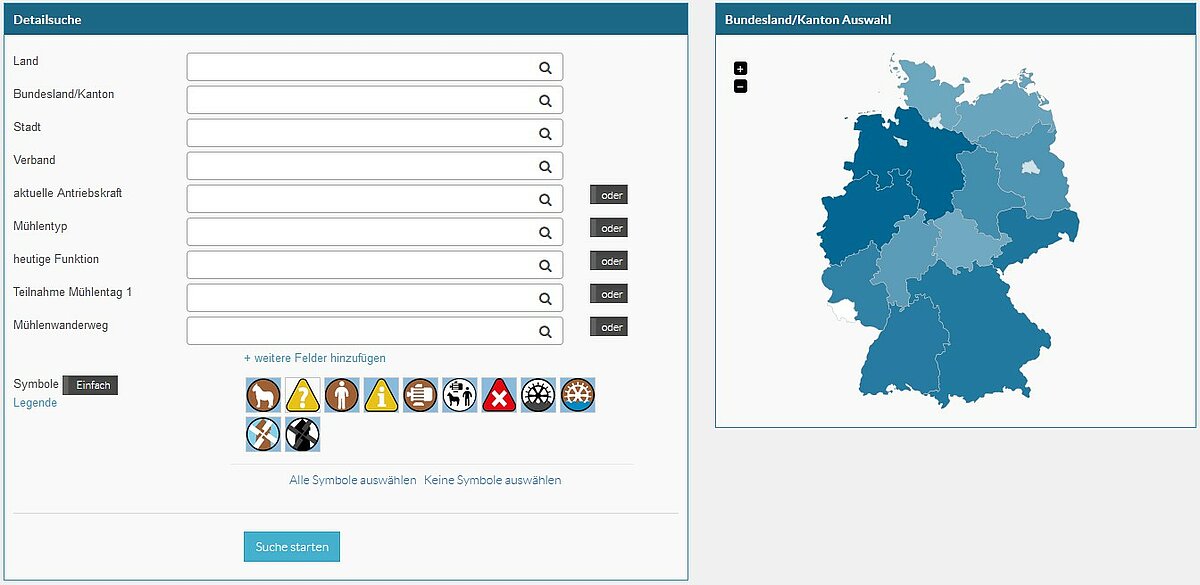Select the black windmill symbol
Viewport: 1200px width, 585px height.
[x=302, y=434]
